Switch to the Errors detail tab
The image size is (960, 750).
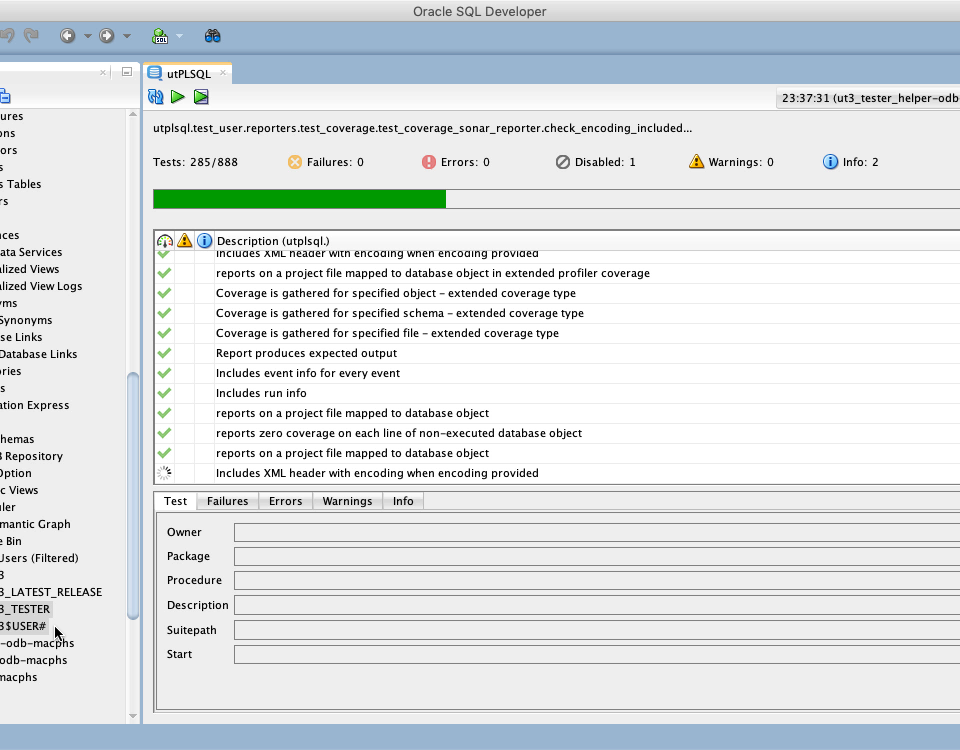click(285, 501)
